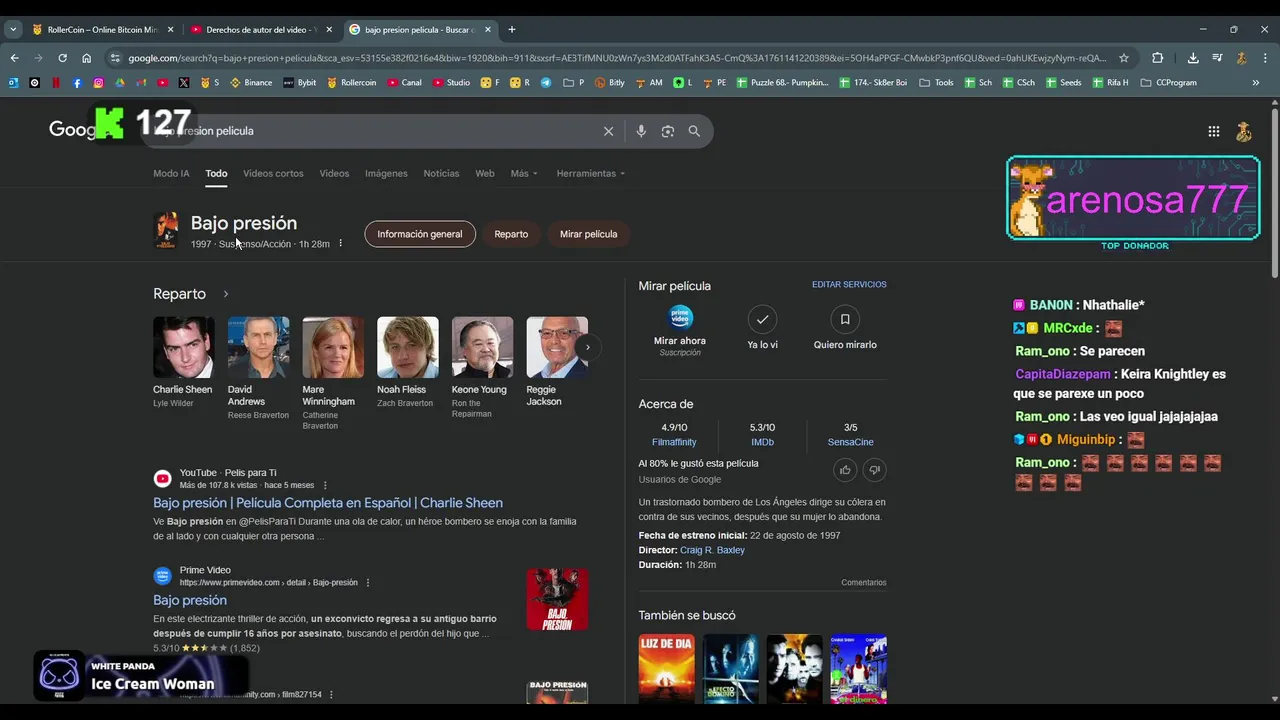Start voice search with the microphone icon
Image resolution: width=1280 pixels, height=720 pixels.
[641, 131]
